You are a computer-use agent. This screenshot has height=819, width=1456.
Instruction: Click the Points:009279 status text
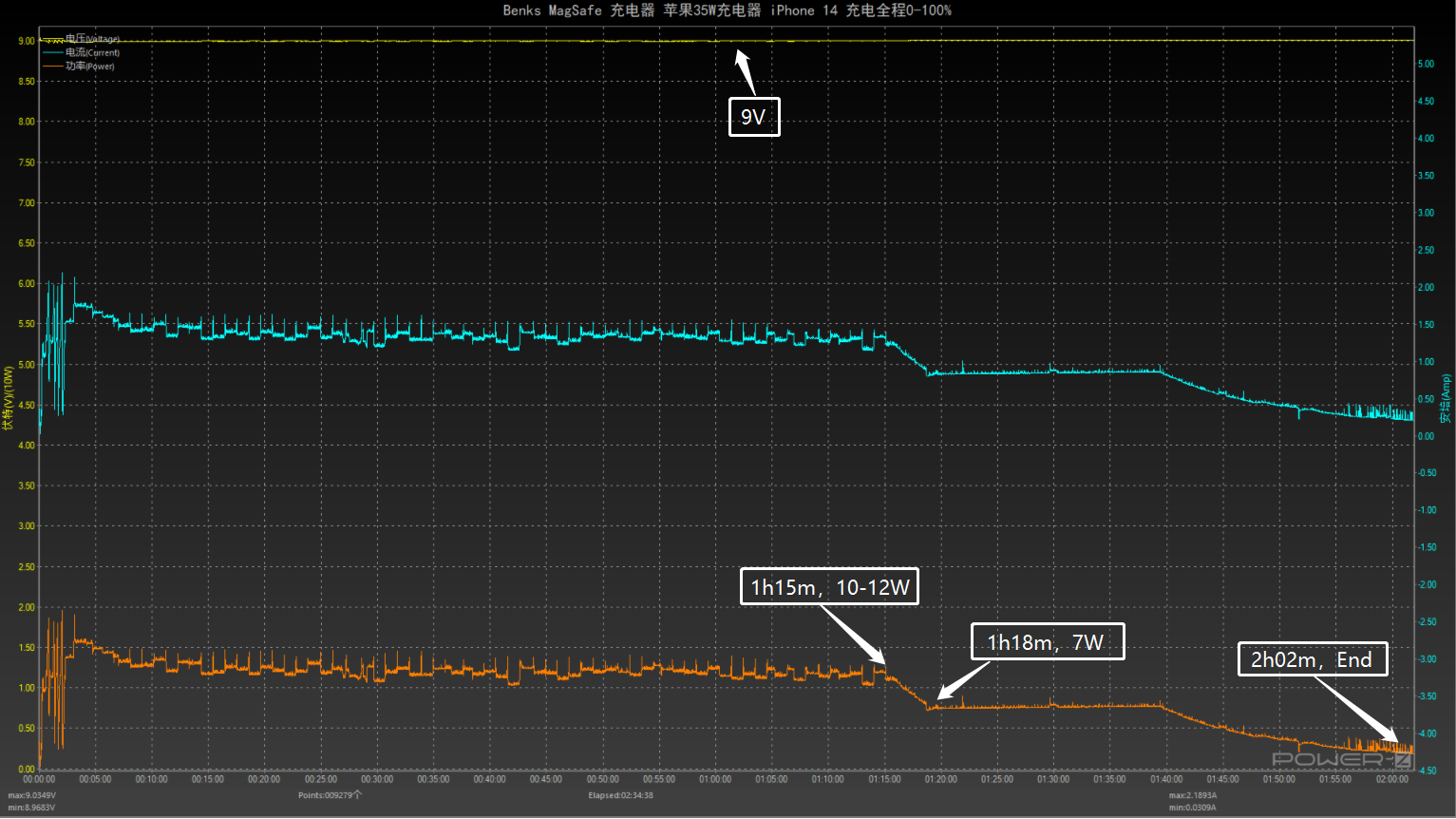click(x=330, y=795)
